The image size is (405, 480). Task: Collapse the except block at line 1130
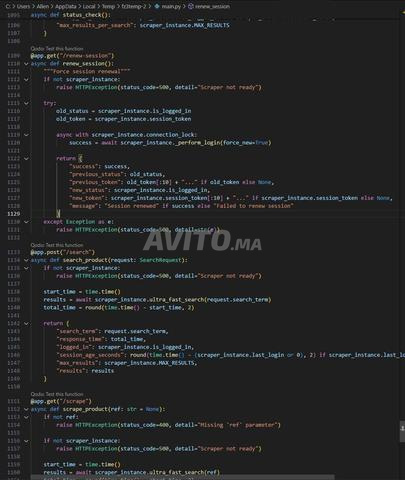coord(26,222)
